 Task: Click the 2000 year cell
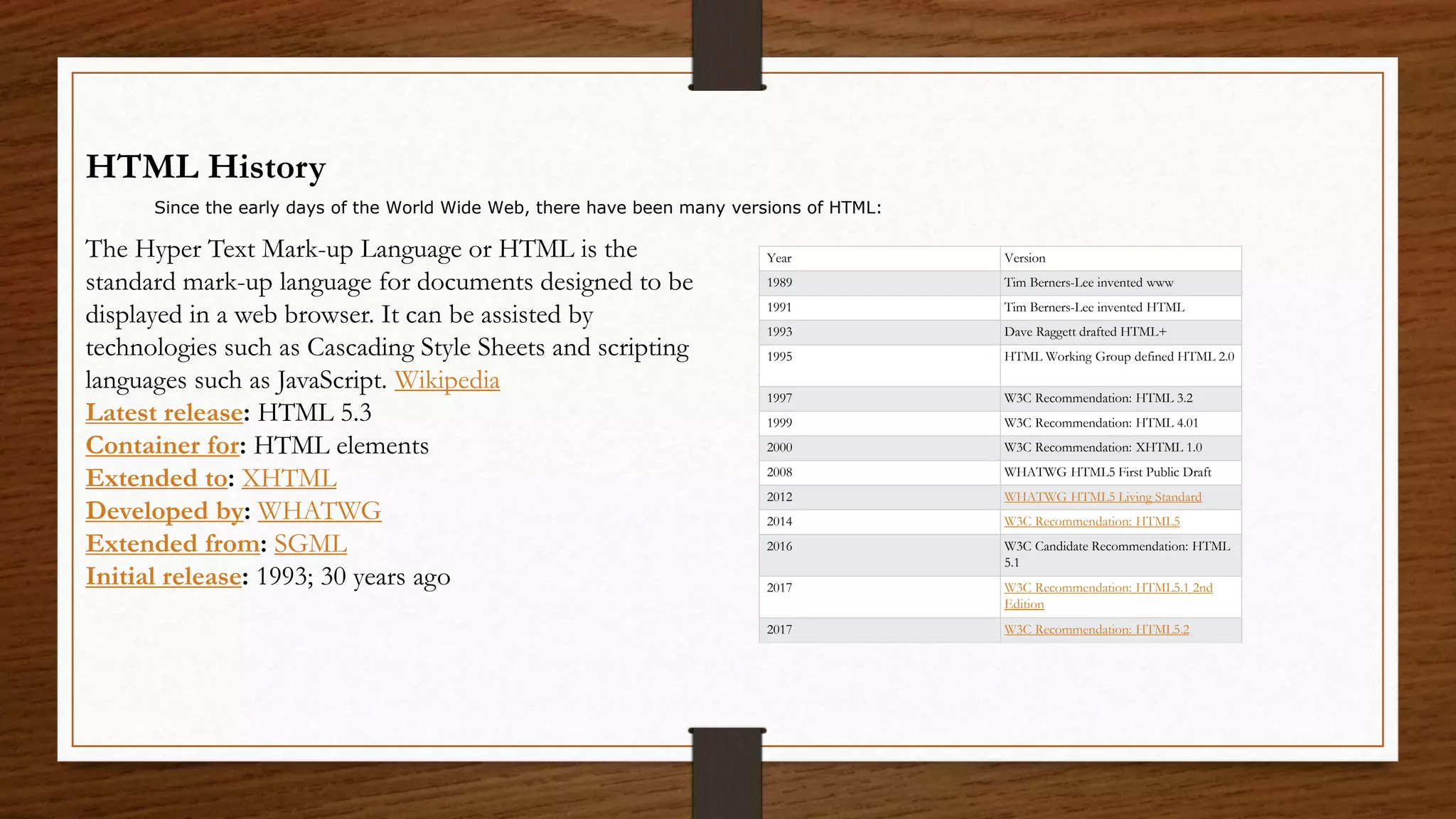click(879, 448)
